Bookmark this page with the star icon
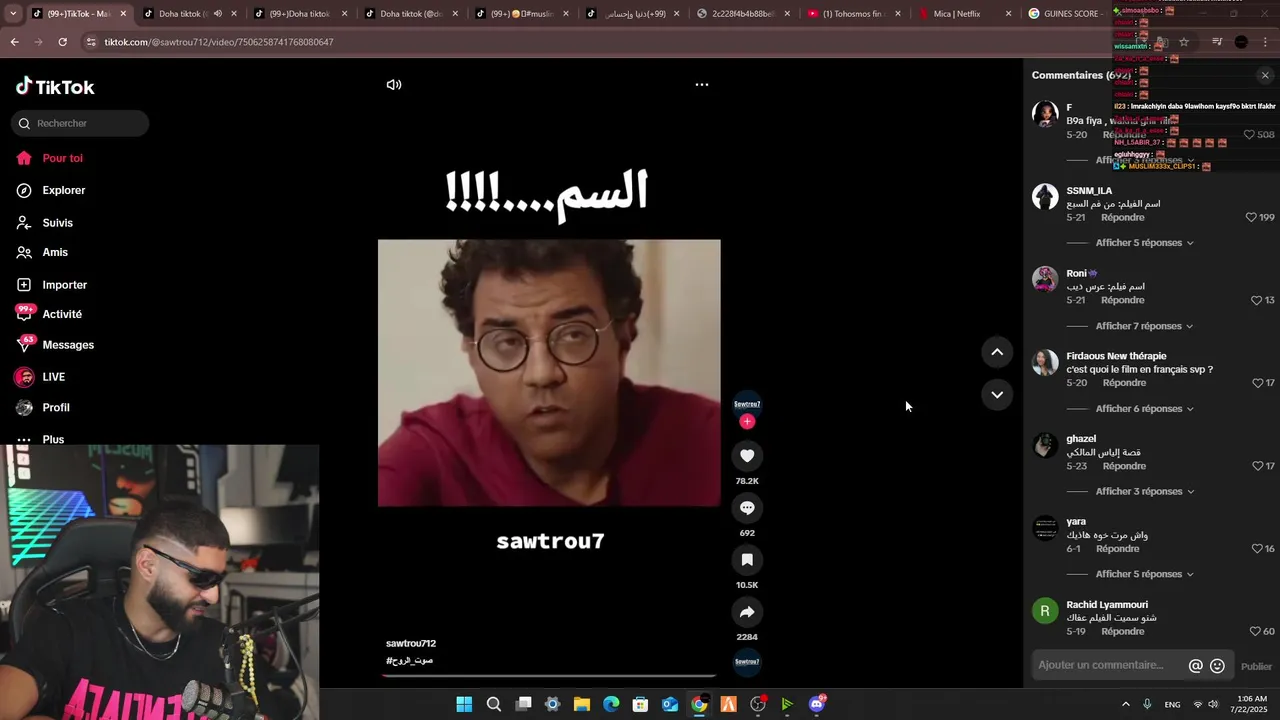 [1184, 42]
